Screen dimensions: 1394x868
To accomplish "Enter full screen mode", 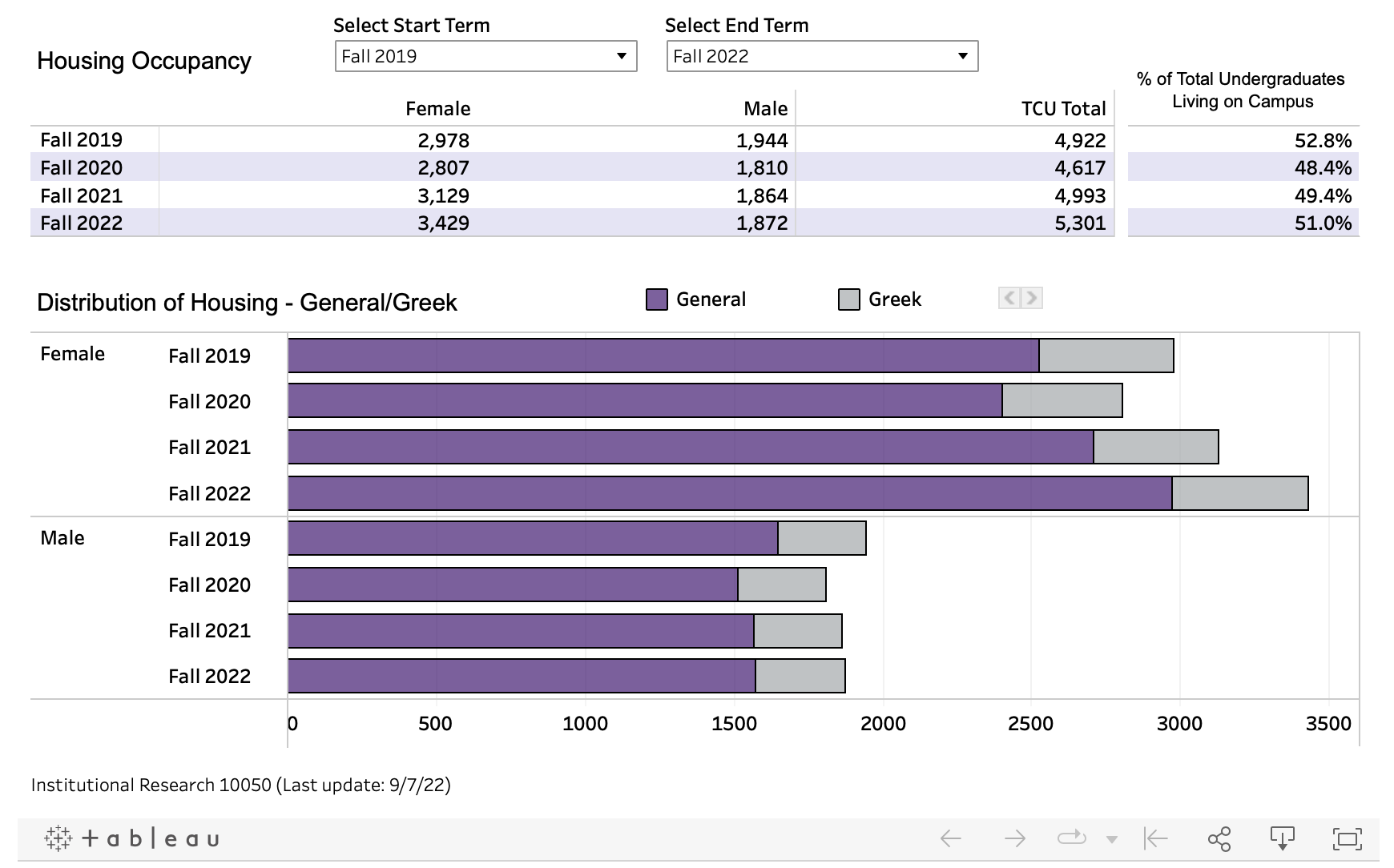I will pos(1347,838).
